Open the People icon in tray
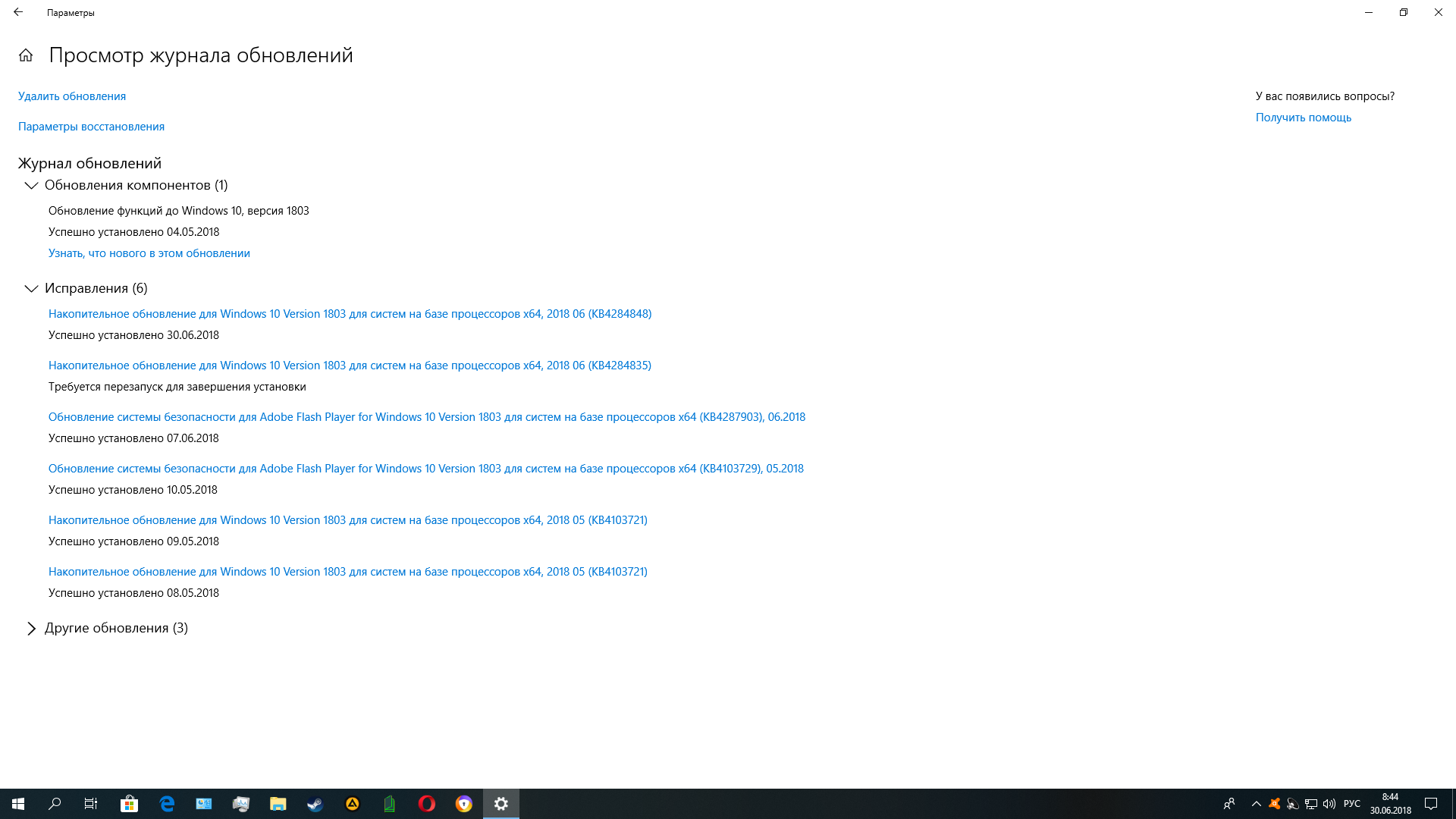 coord(1229,804)
